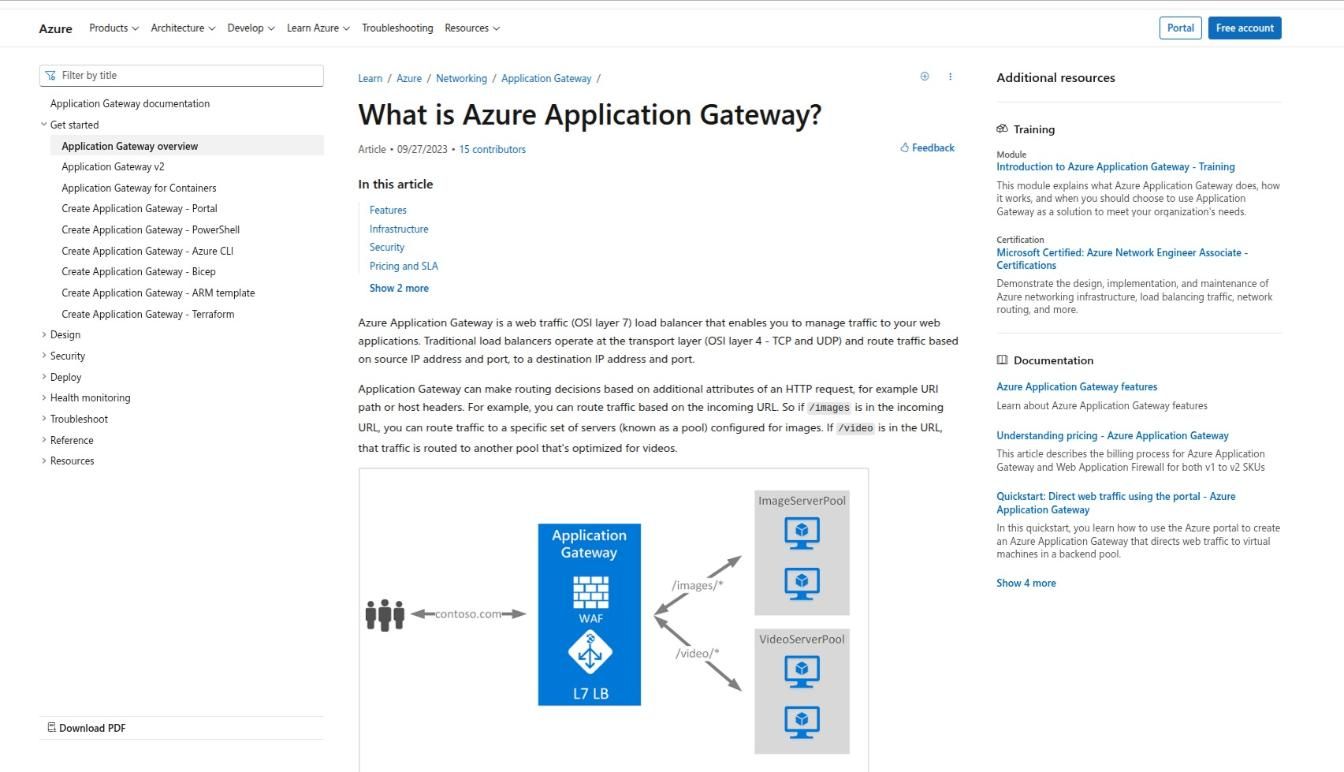Click the Learn breadcrumb link
This screenshot has height=772, width=1344.
click(370, 79)
